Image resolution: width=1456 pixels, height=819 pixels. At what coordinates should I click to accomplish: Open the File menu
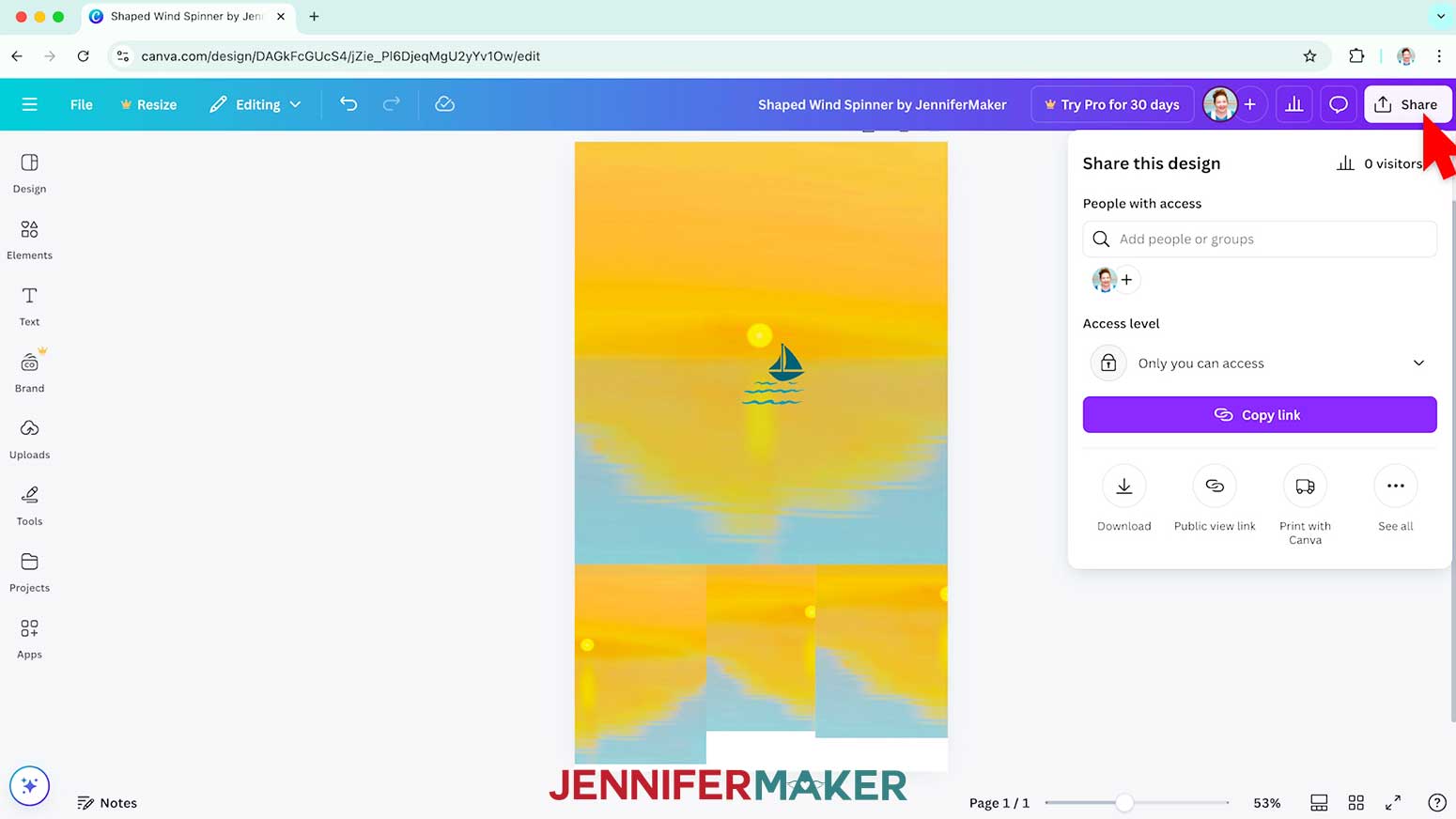tap(82, 104)
